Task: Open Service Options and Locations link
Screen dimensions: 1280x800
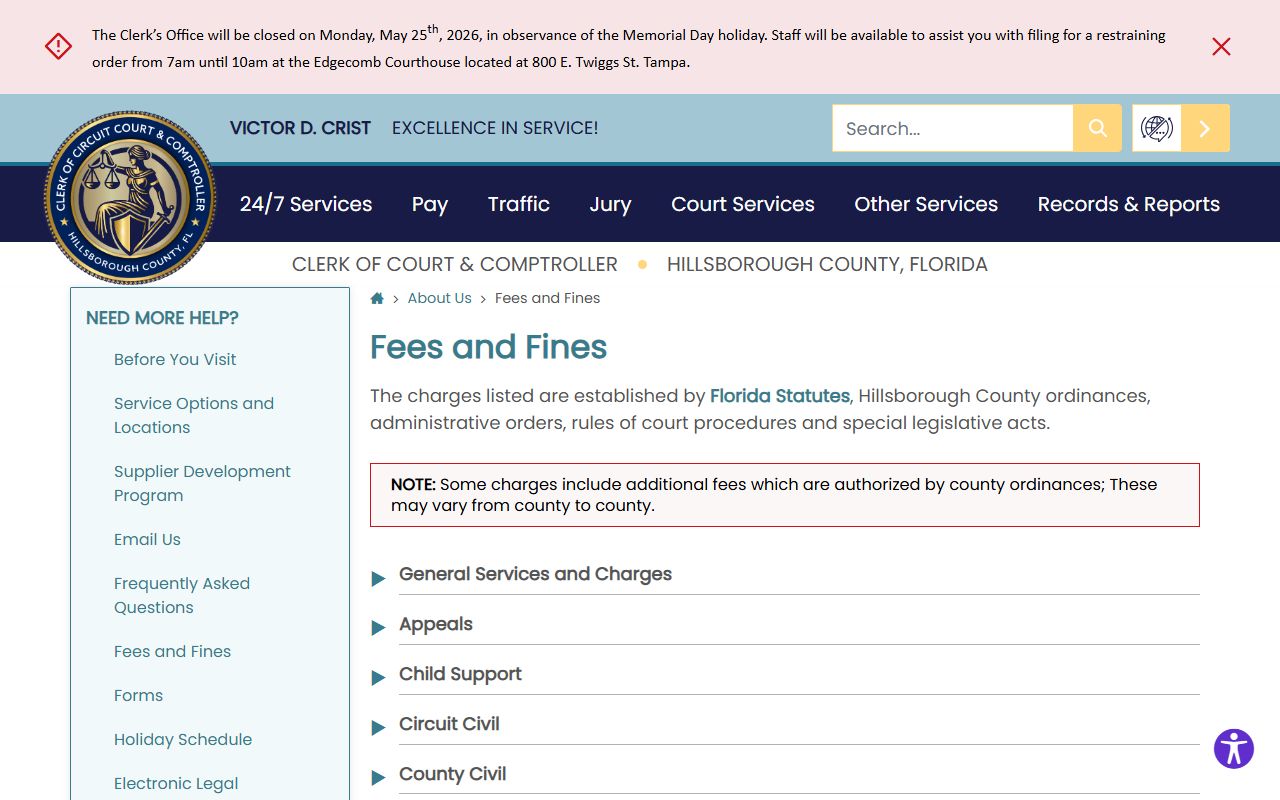Action: tap(194, 415)
